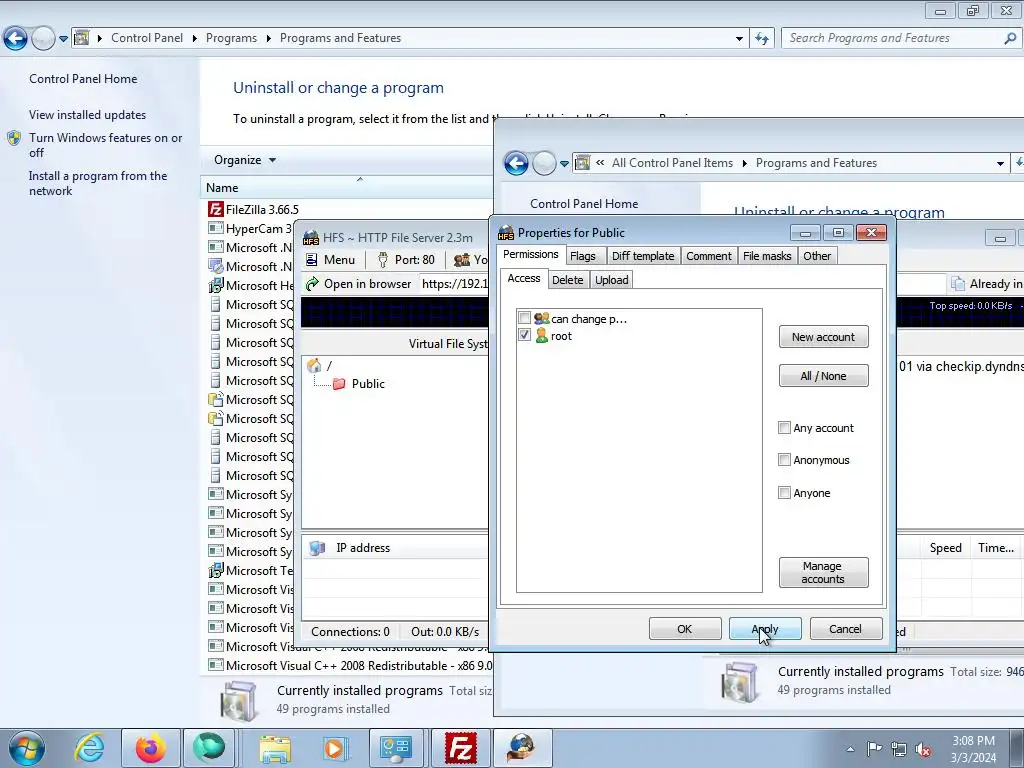The width and height of the screenshot is (1024, 768).
Task: Open the Action Center flag tray icon
Action: [874, 750]
